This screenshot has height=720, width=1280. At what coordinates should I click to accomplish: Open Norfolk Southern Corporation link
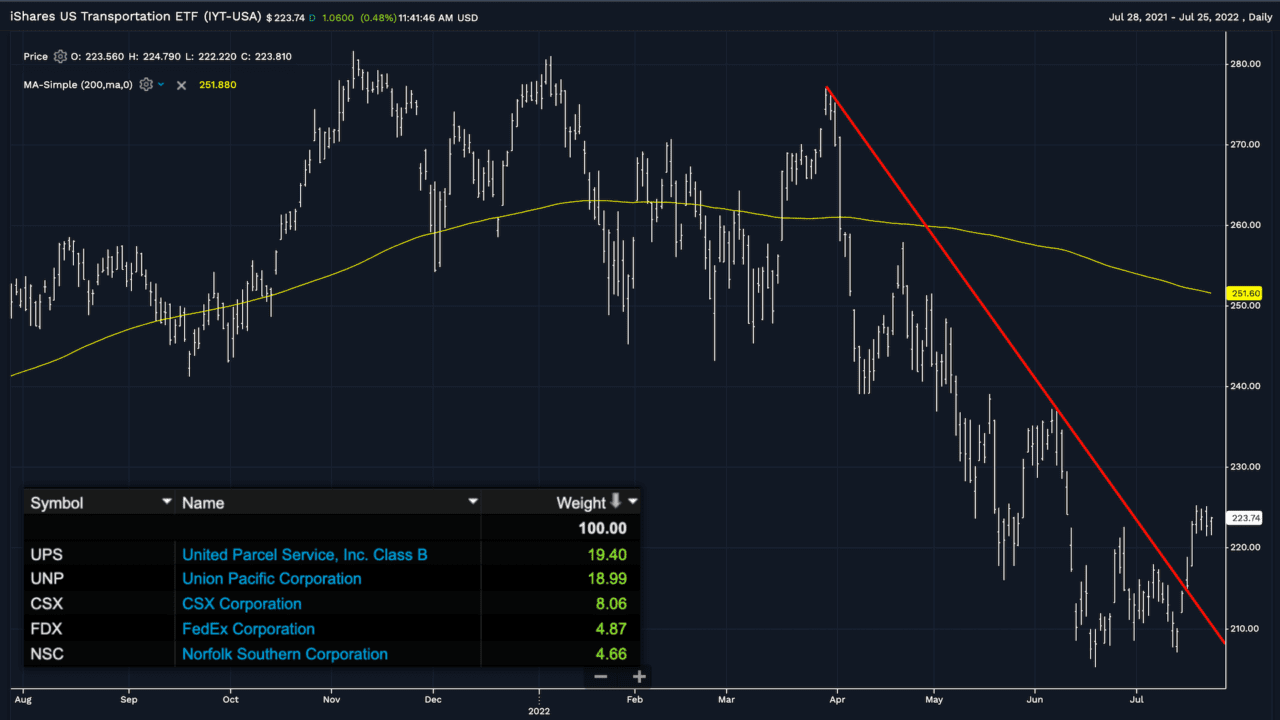pyautogui.click(x=284, y=654)
